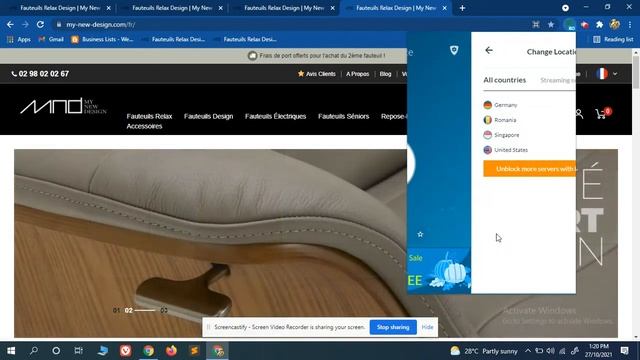The image size is (640, 360).
Task: Click the VPN shield icon in the blue panel
Action: tap(454, 50)
